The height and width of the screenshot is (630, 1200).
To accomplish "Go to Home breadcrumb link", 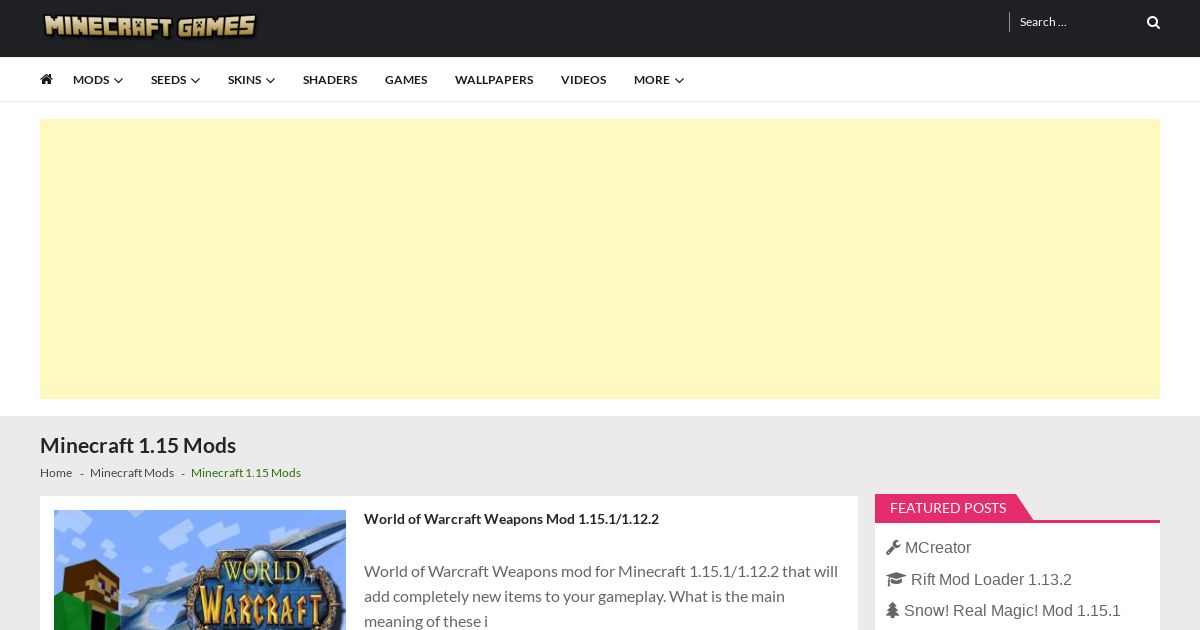I will pos(56,473).
